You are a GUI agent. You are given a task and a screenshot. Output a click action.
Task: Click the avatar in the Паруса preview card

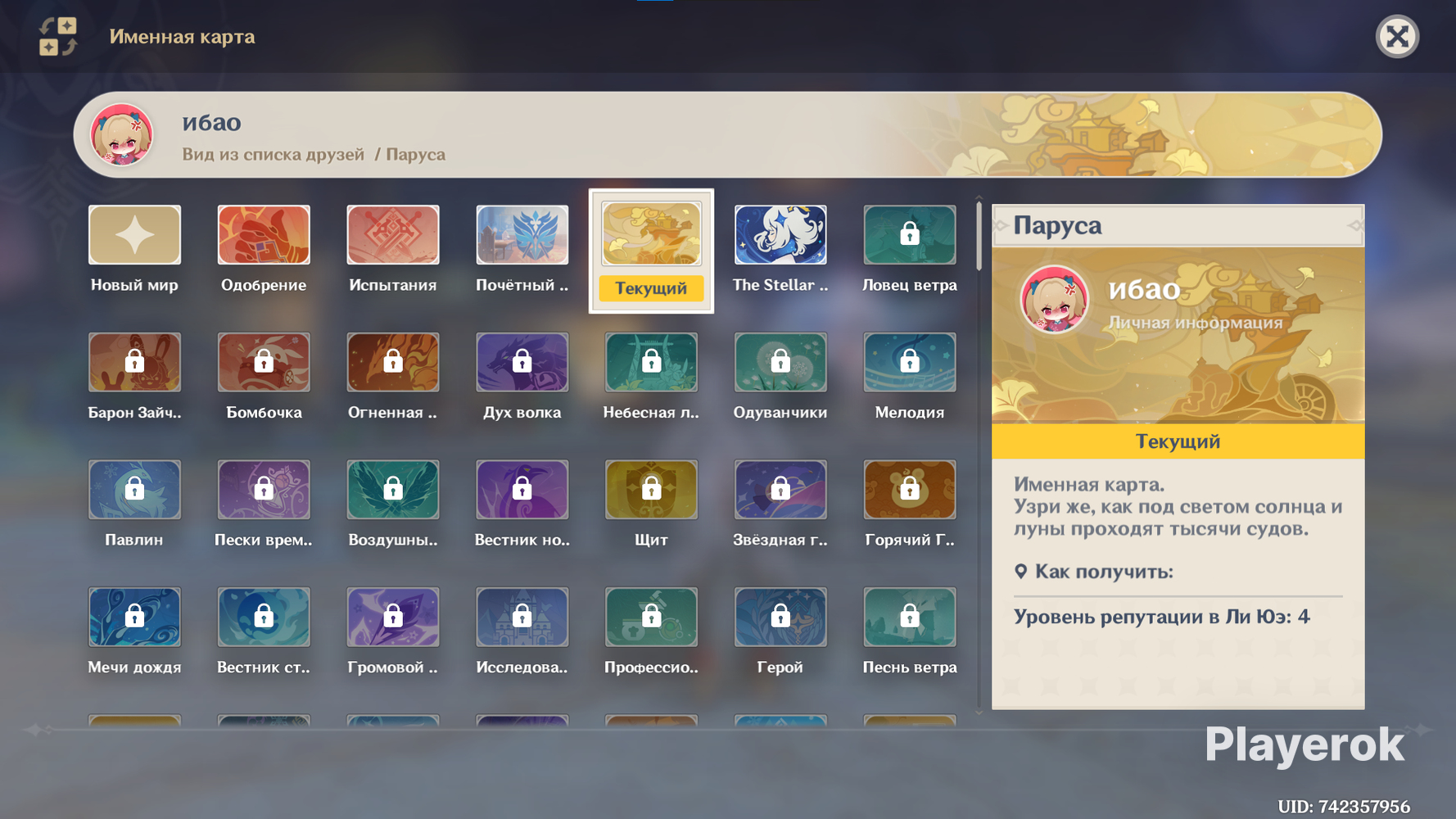[x=1054, y=300]
